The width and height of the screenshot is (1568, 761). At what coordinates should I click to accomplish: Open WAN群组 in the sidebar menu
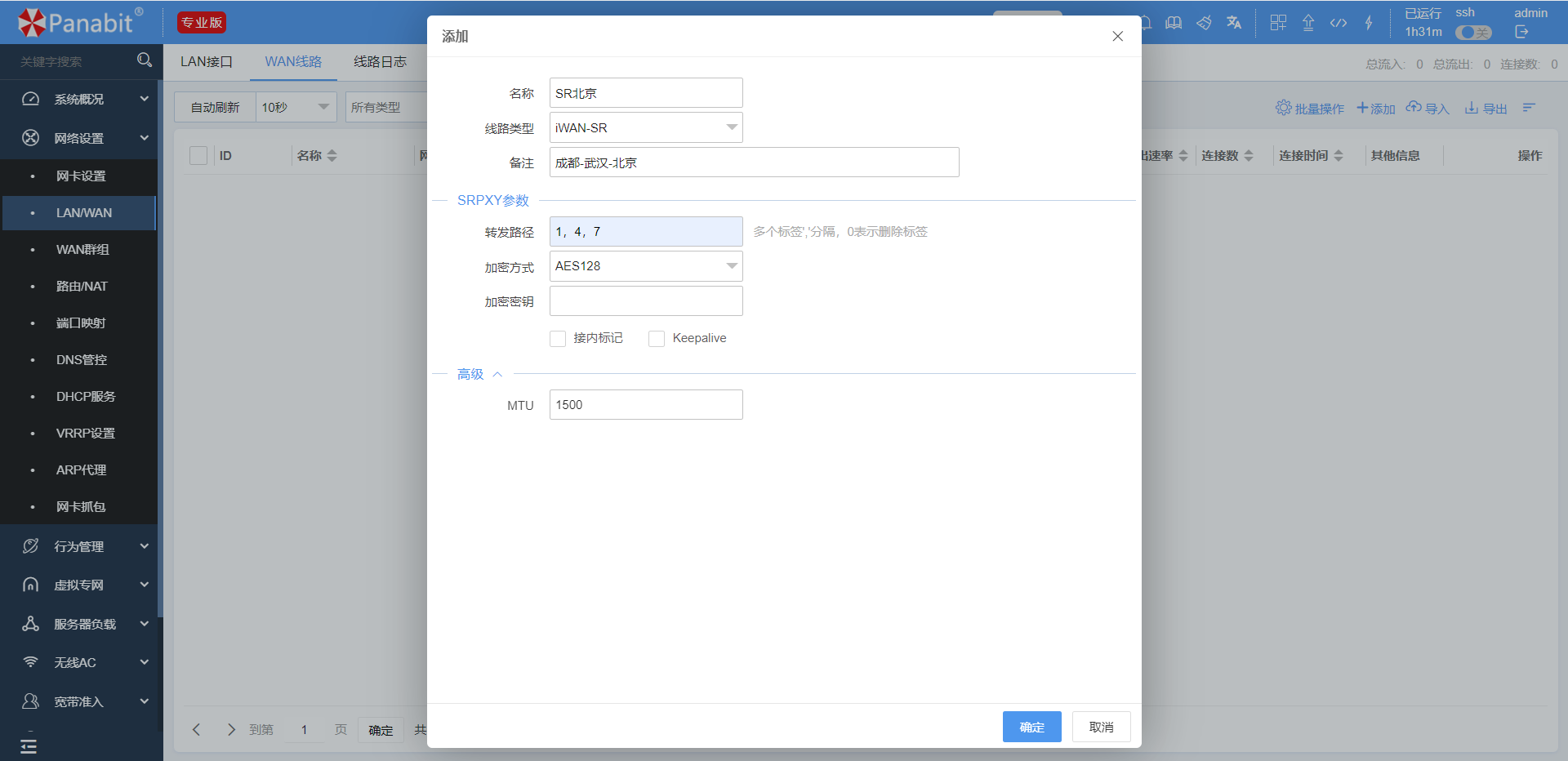(x=82, y=250)
